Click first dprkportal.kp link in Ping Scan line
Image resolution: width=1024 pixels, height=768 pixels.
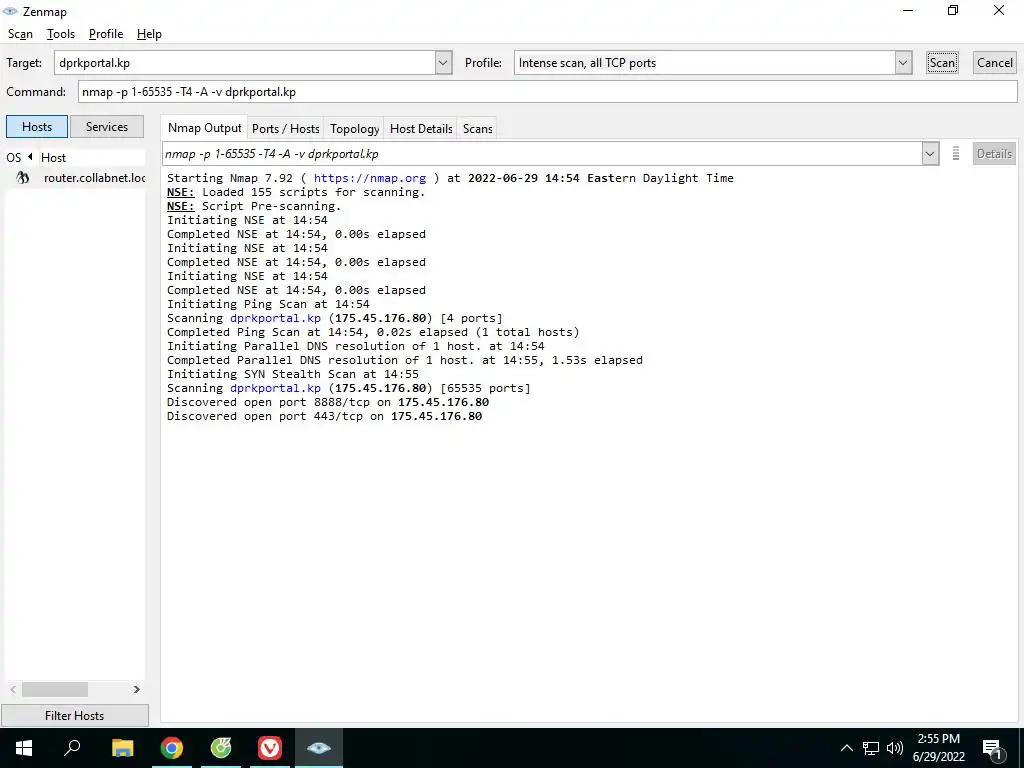point(275,318)
